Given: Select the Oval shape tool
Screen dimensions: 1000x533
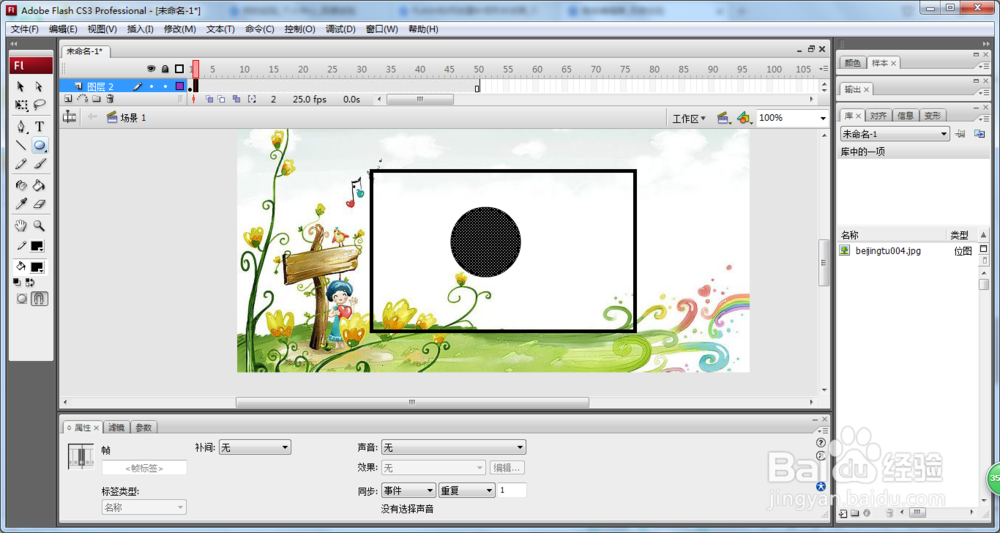Looking at the screenshot, I should click(x=40, y=145).
